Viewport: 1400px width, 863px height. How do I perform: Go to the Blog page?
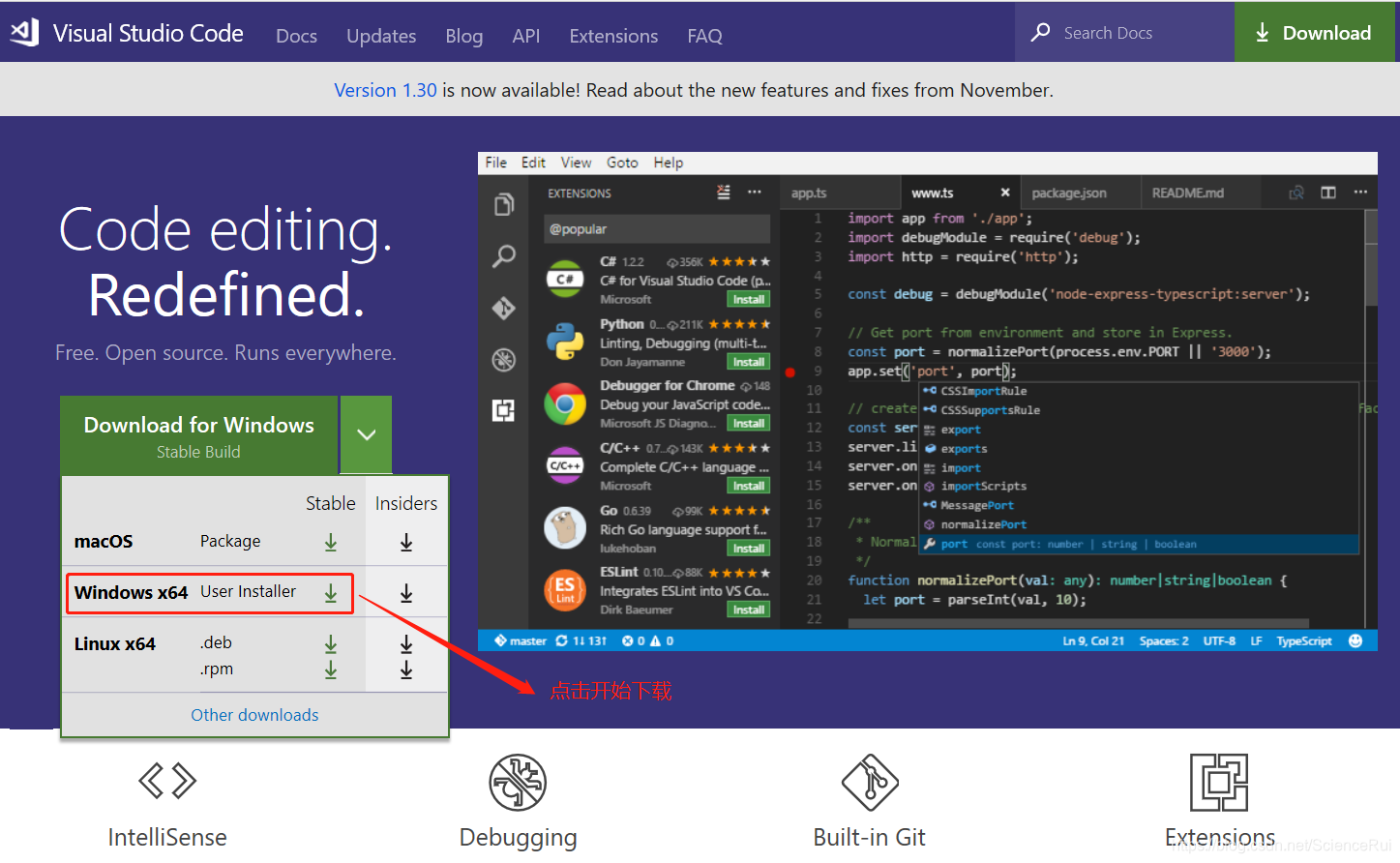[463, 36]
